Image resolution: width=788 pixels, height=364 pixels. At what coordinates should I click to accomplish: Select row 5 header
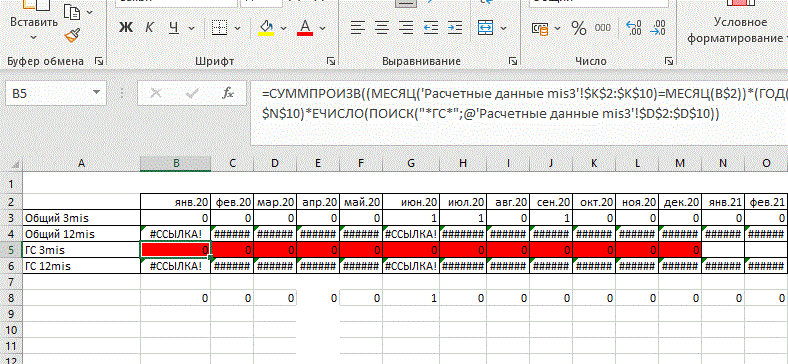tap(11, 250)
